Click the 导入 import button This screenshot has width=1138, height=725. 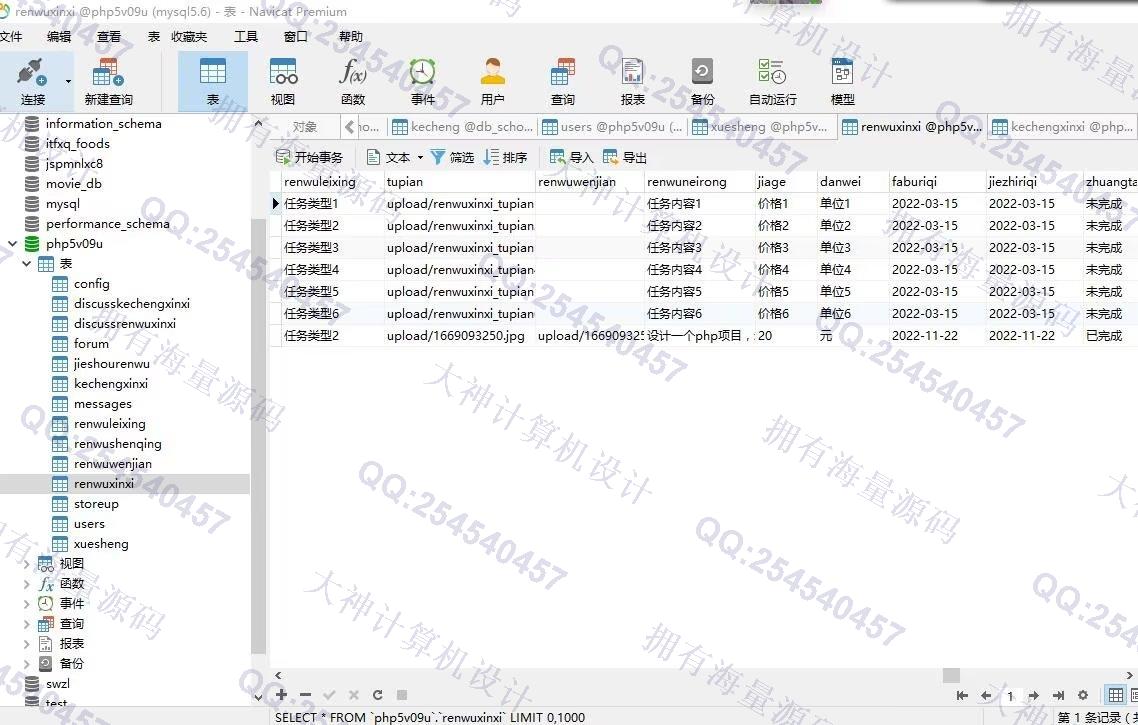[571, 157]
